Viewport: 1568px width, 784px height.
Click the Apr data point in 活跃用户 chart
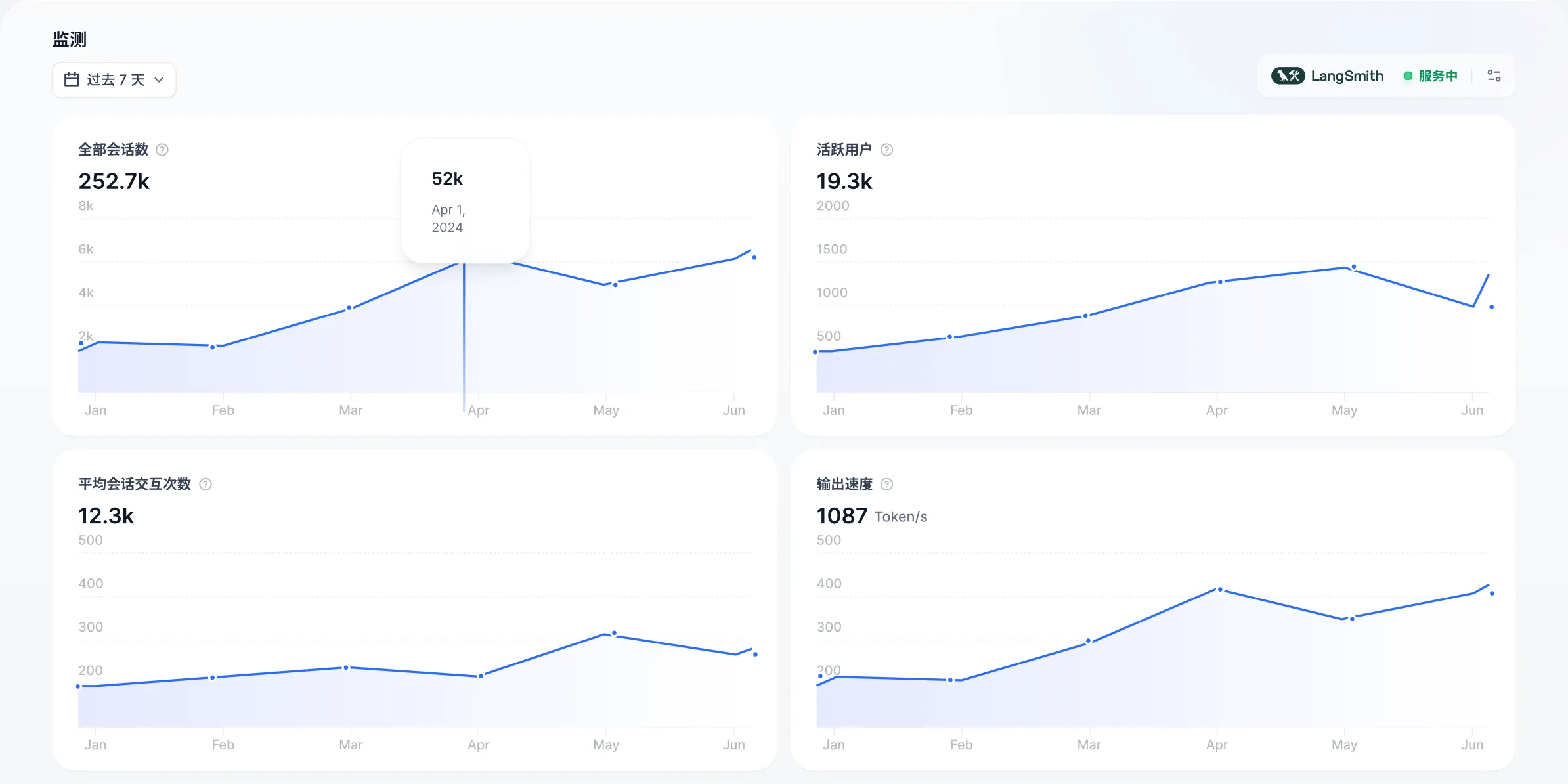tap(1221, 282)
